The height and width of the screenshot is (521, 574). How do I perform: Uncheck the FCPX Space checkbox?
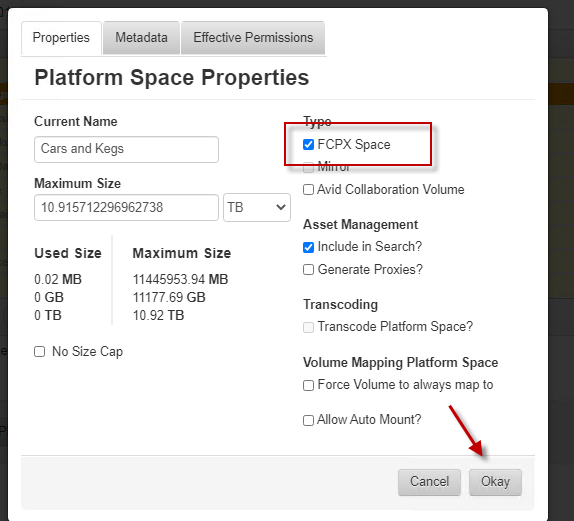tap(308, 145)
